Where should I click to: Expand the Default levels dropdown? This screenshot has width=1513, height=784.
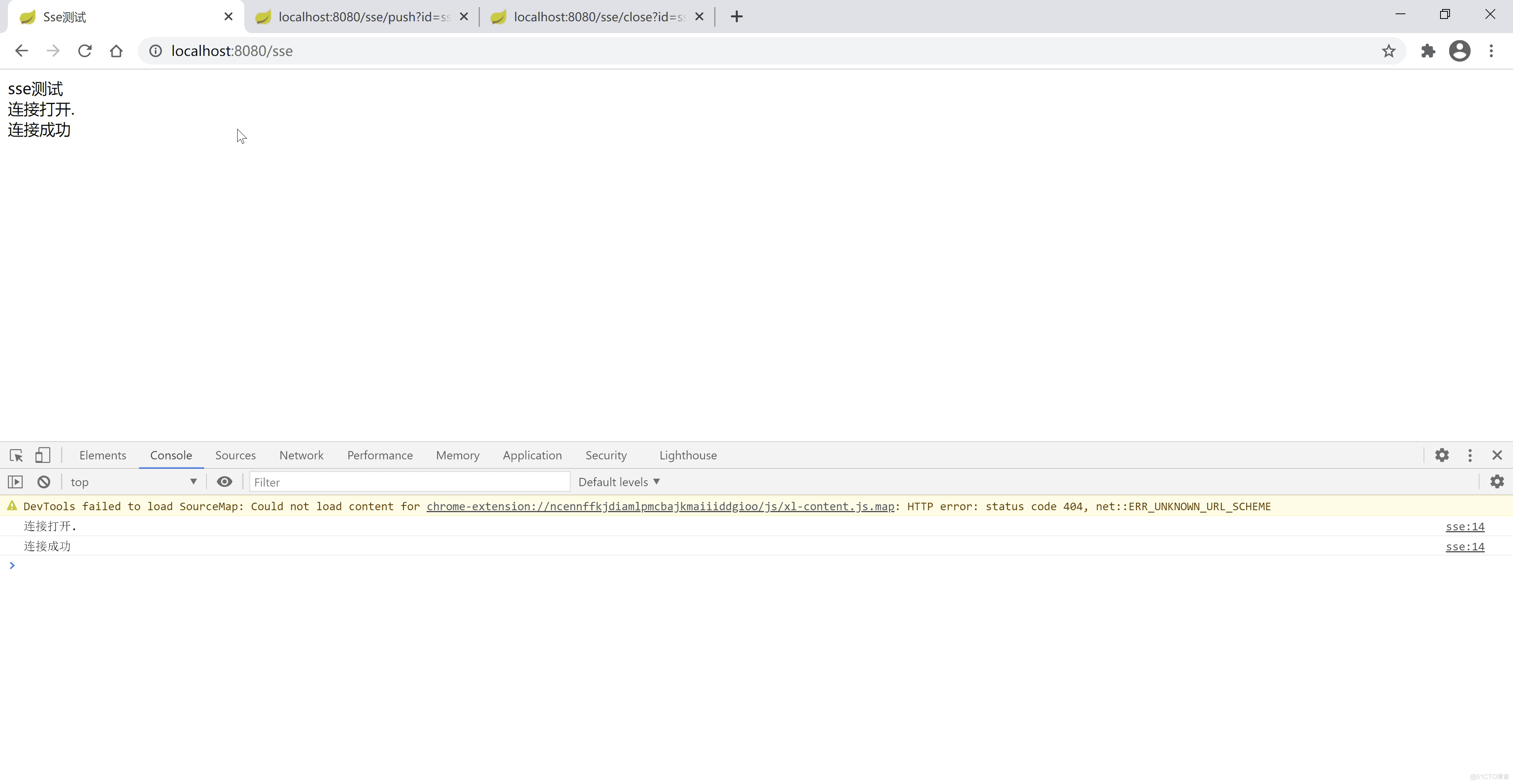coord(619,481)
